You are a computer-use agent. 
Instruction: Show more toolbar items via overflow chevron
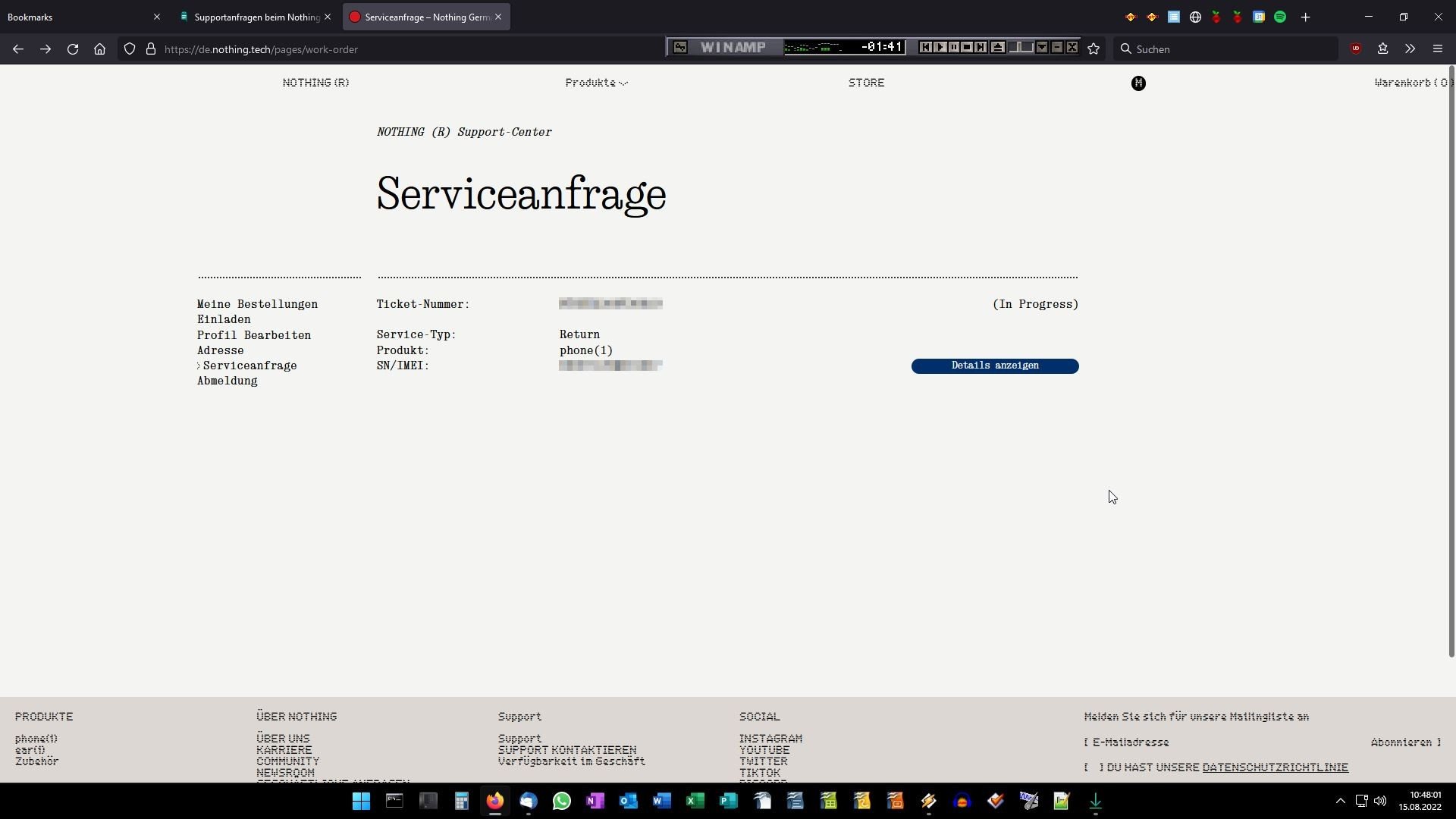tap(1410, 49)
